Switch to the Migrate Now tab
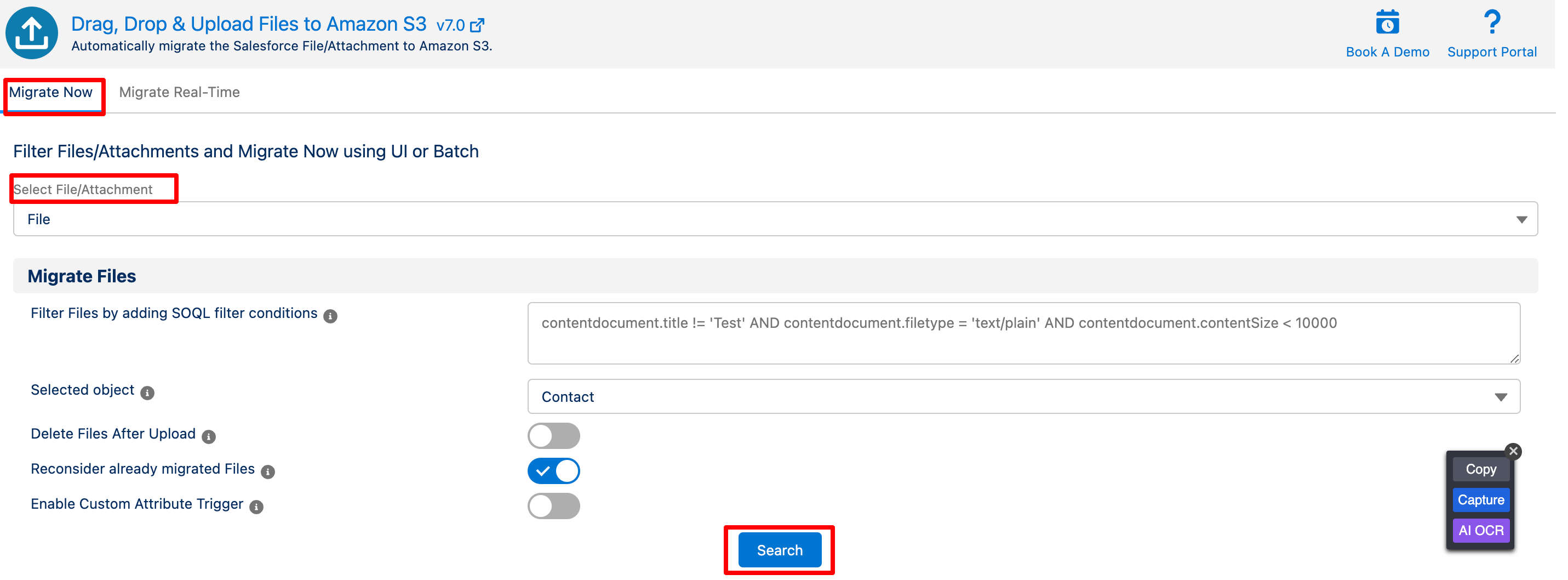 [51, 93]
